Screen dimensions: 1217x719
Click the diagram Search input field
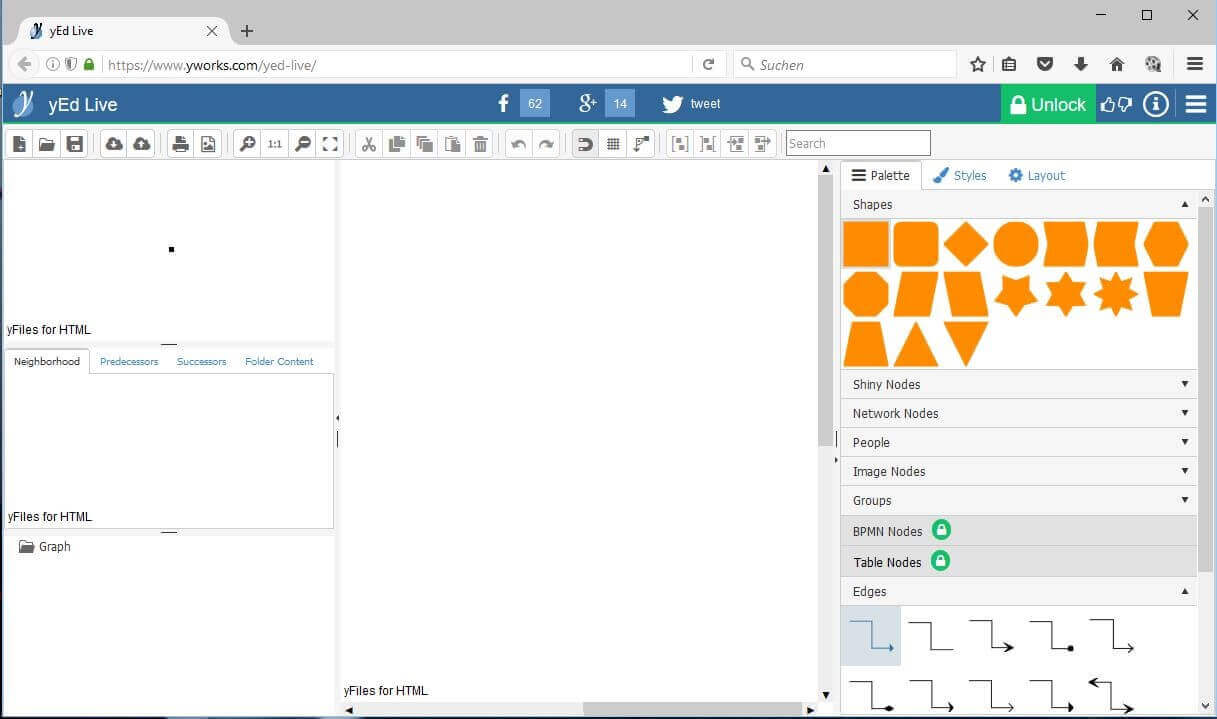pos(857,143)
